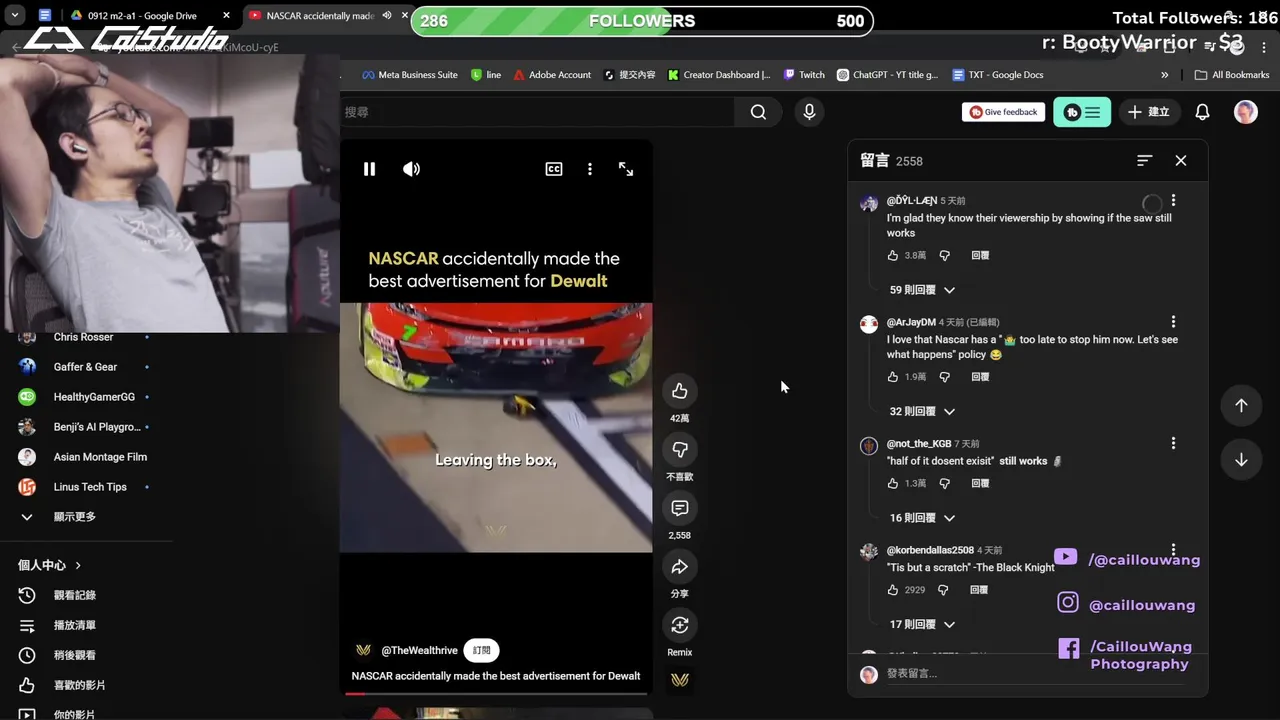This screenshot has width=1280, height=720.
Task: Open All Bookmarks folder
Action: click(1232, 75)
